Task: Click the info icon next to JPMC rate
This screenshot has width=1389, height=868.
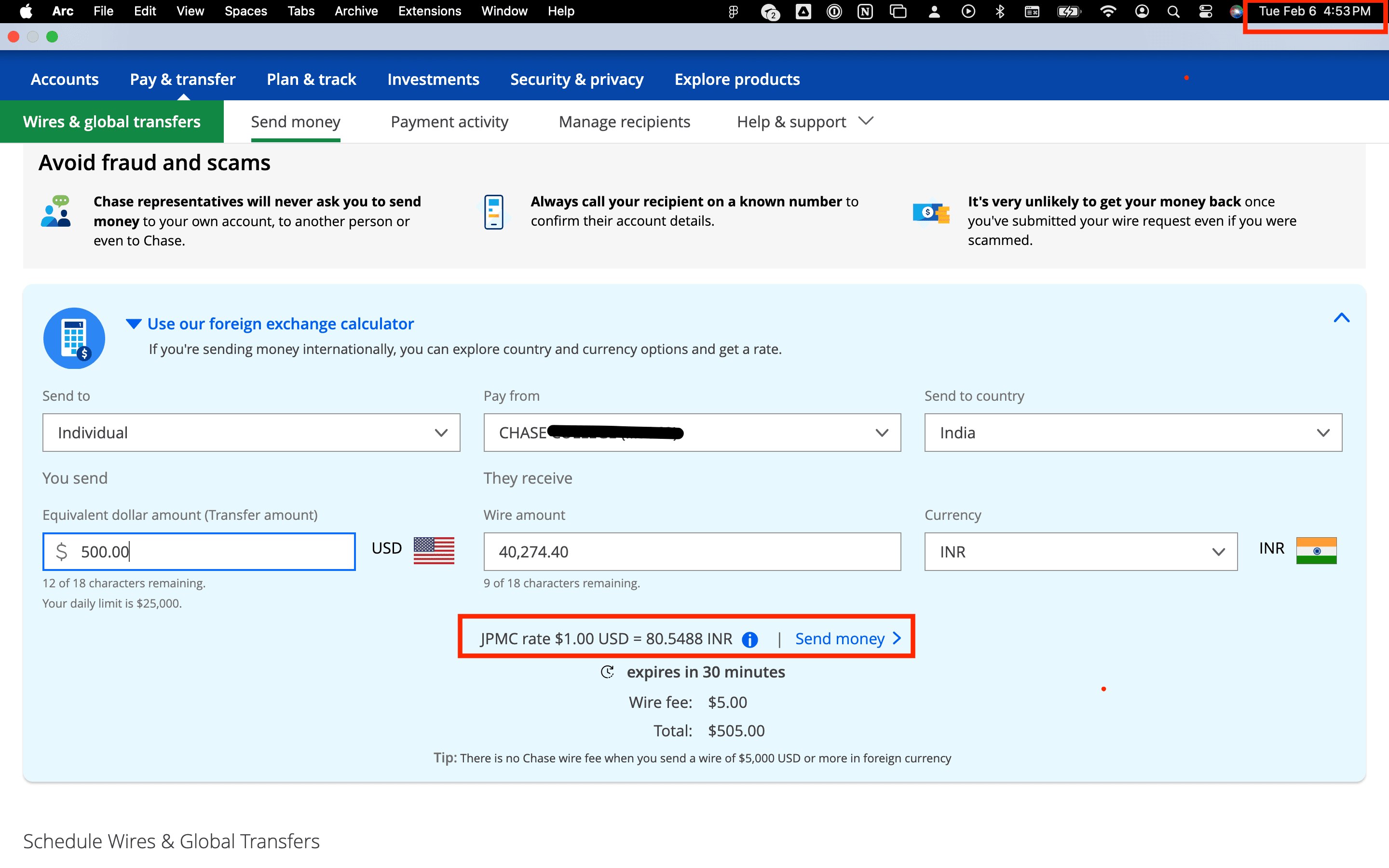Action: click(751, 638)
